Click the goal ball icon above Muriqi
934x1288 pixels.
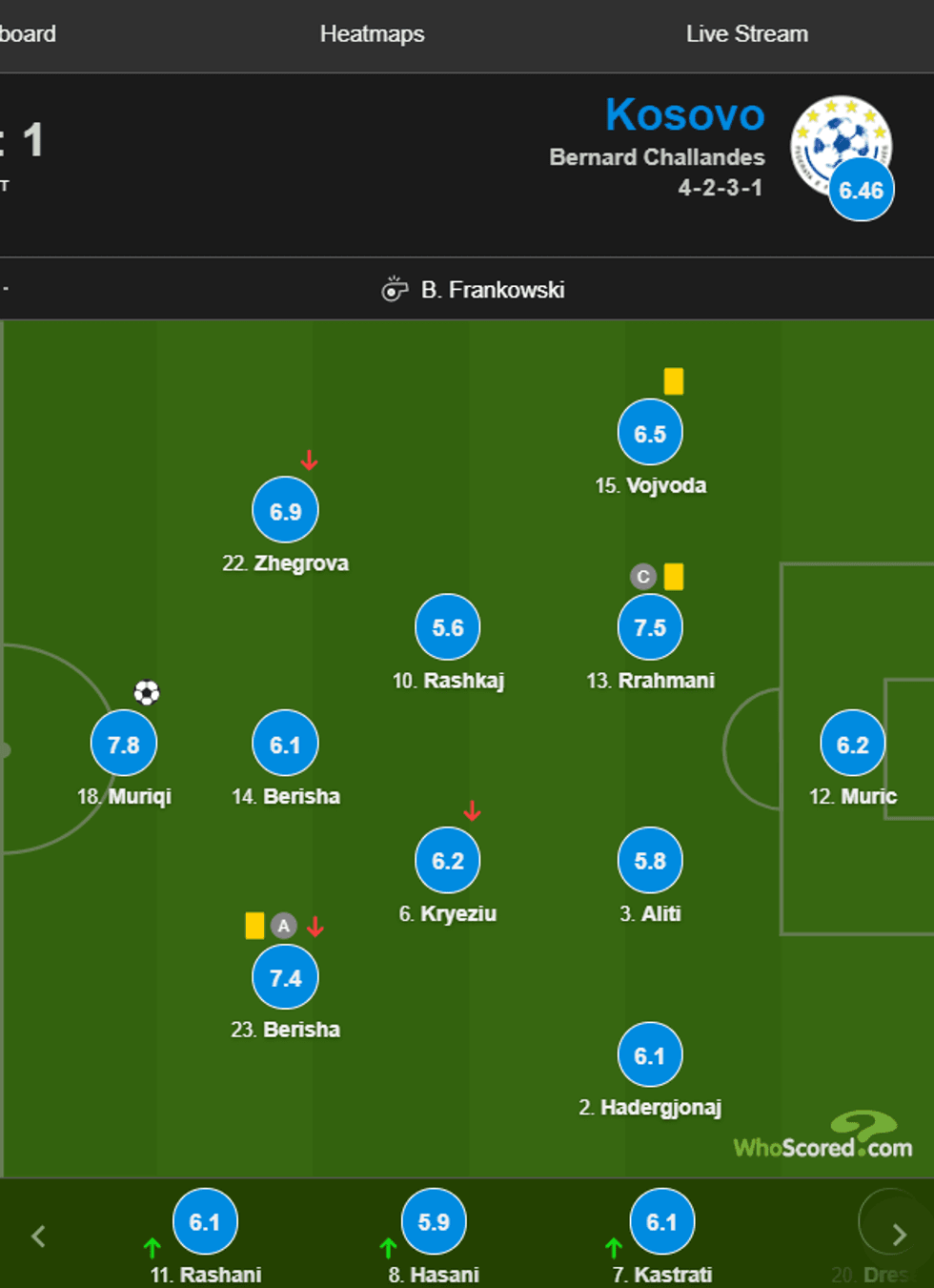tap(147, 692)
